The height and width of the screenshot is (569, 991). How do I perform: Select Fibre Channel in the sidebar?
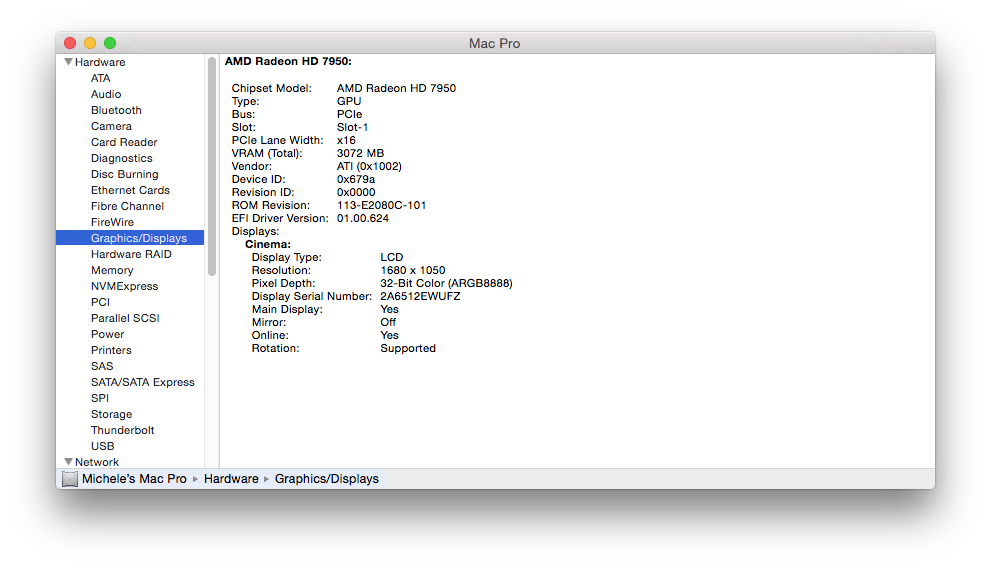(127, 206)
